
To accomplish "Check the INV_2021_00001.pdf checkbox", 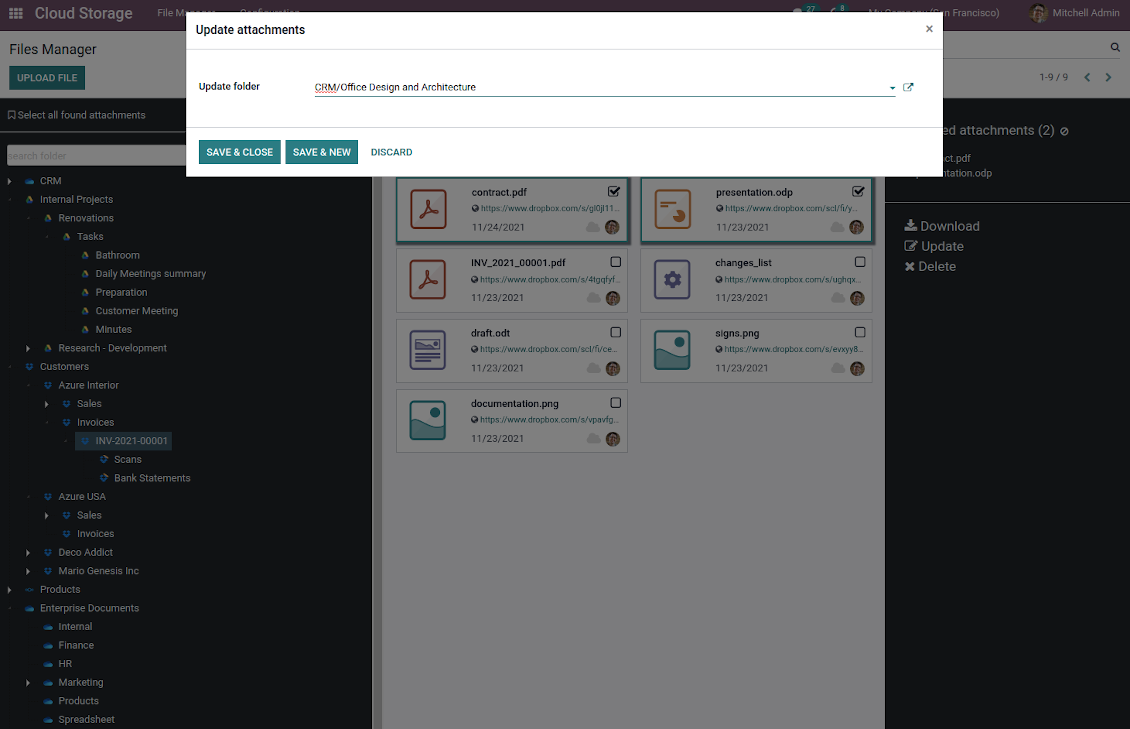I will pyautogui.click(x=615, y=262).
